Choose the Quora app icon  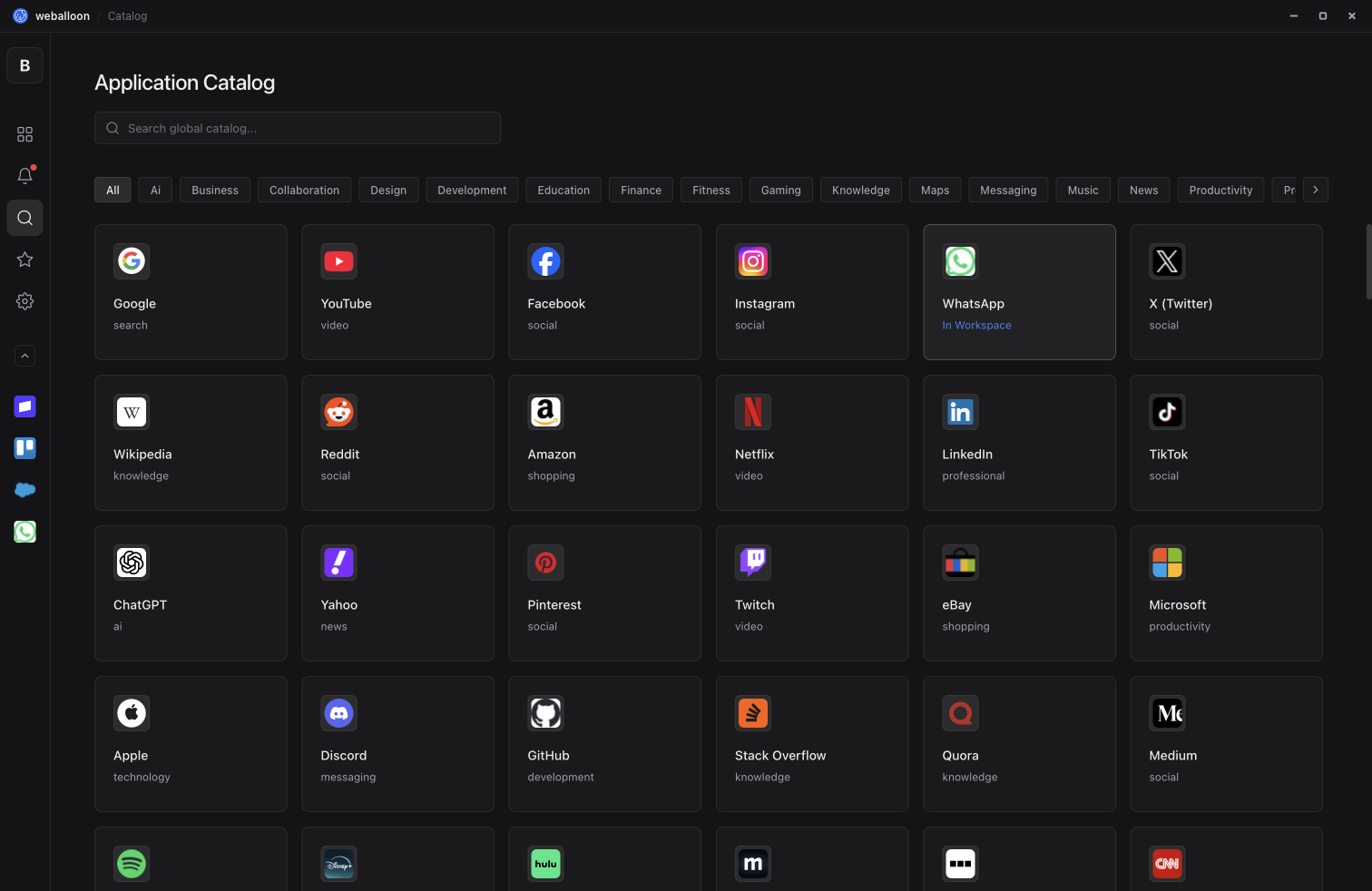[x=960, y=713]
